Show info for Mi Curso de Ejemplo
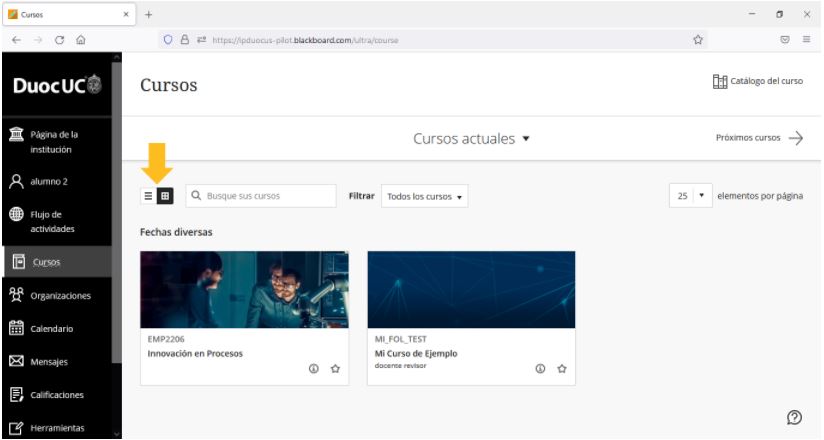 coord(540,369)
